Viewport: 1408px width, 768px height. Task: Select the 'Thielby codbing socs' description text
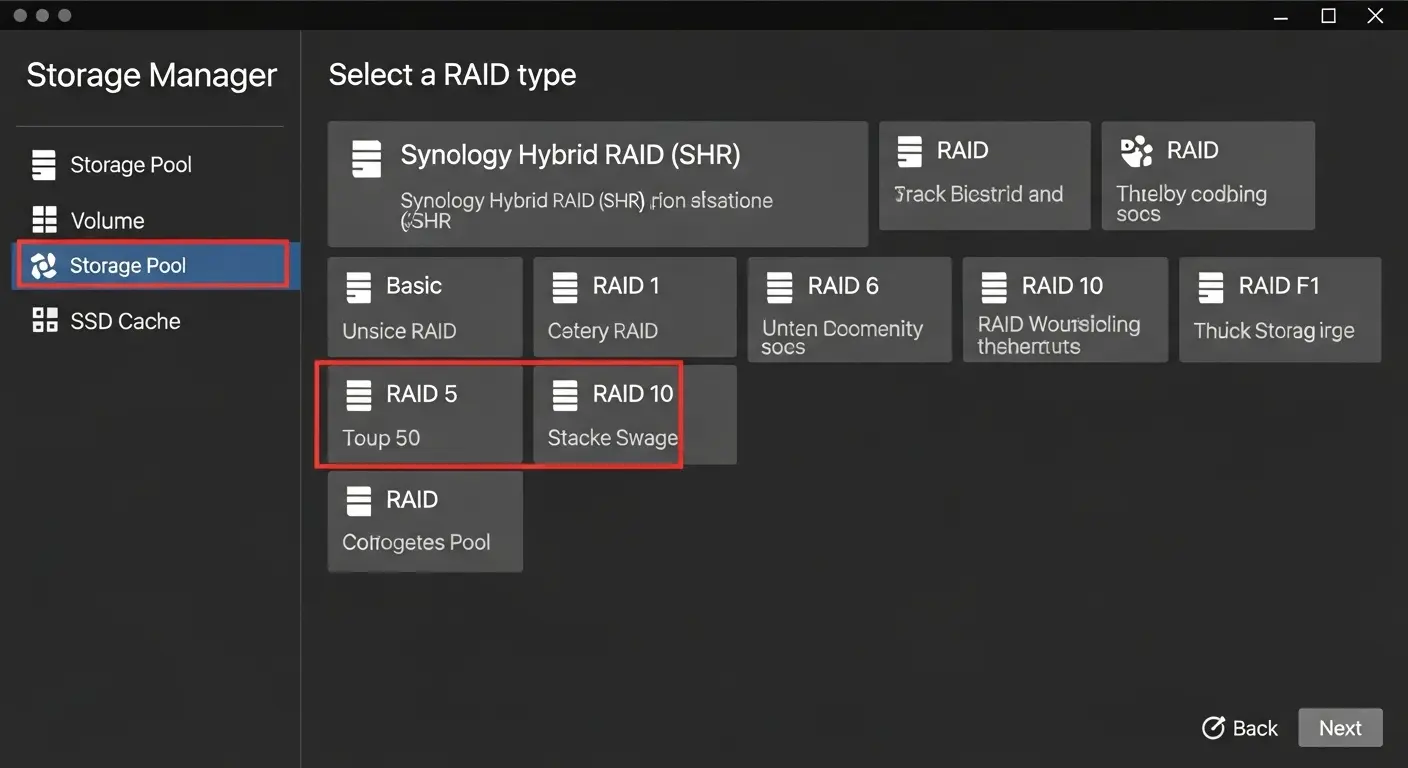tap(1192, 203)
